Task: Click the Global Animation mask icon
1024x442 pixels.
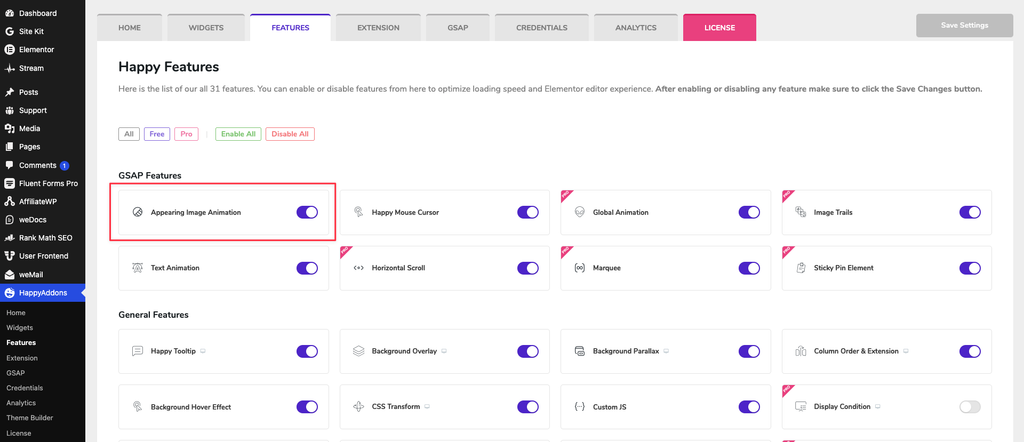Action: point(579,212)
